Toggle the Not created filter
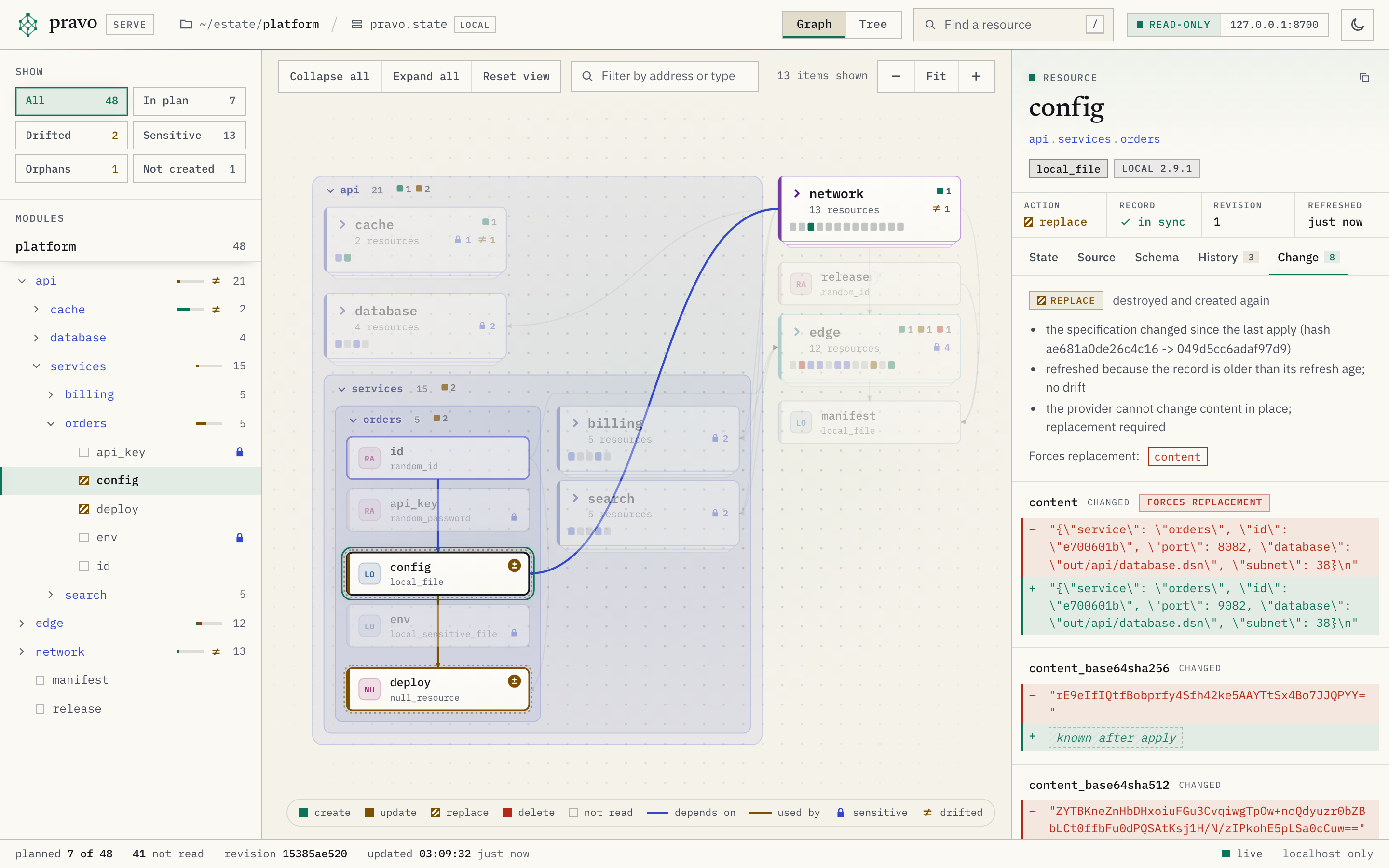 tap(190, 169)
